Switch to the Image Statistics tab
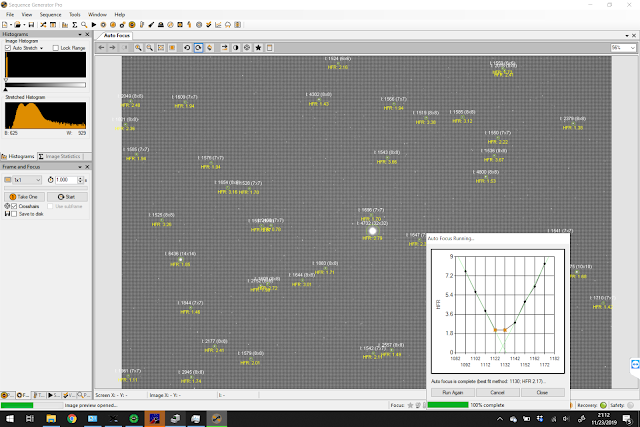 (x=60, y=156)
